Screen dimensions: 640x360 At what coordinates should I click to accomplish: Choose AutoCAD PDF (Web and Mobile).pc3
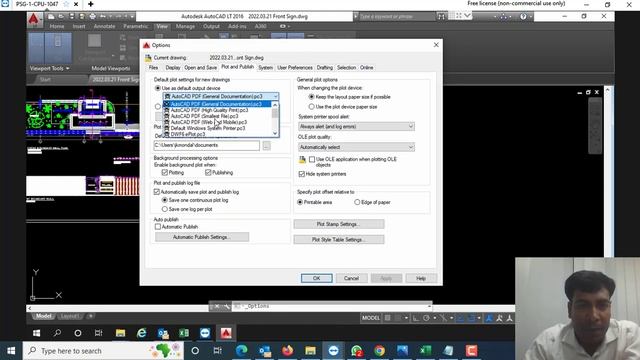point(218,122)
